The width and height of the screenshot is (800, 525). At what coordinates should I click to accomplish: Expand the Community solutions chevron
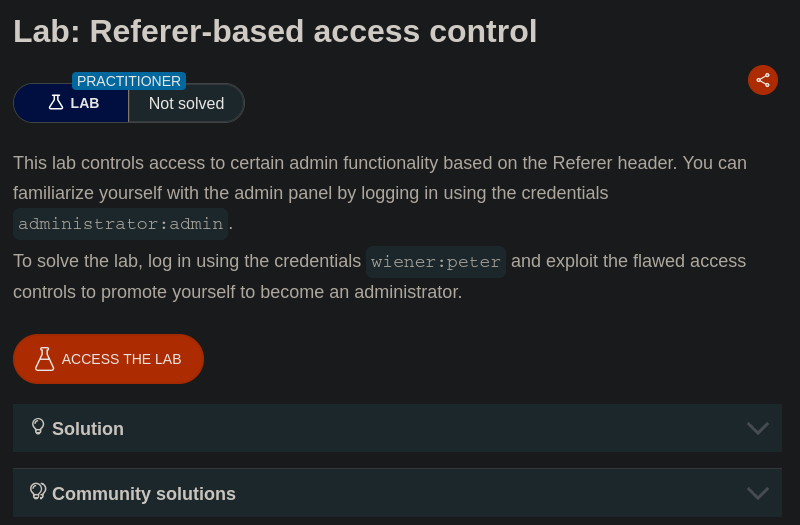click(x=757, y=493)
